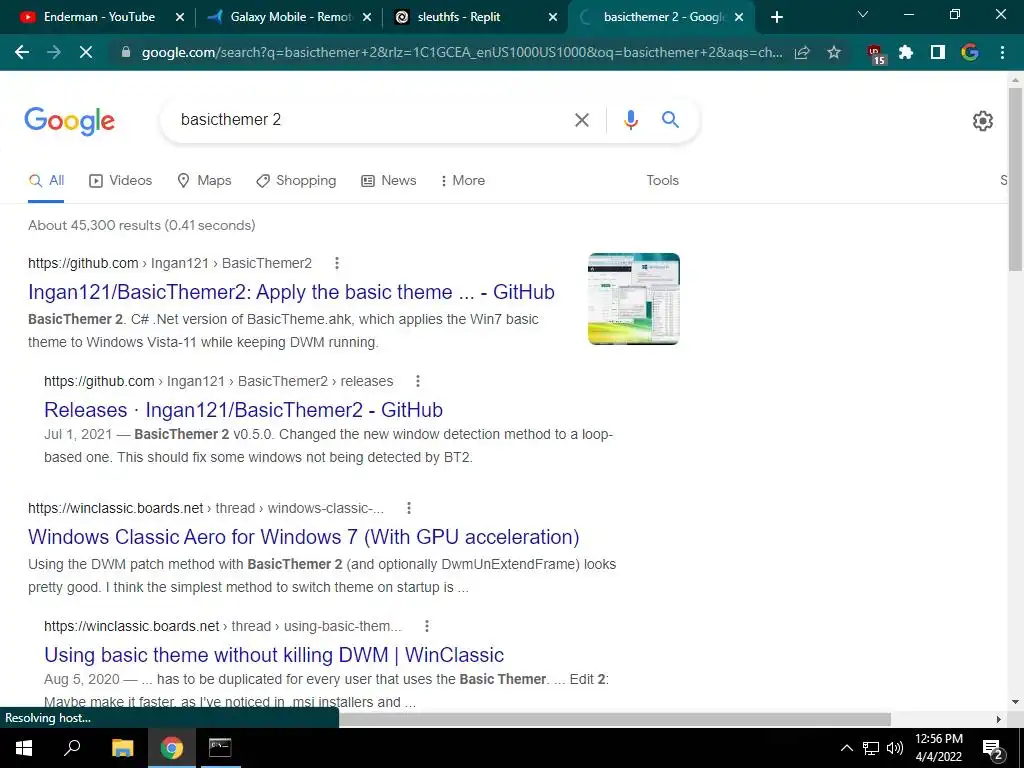Go to Google homepage logo

click(69, 121)
